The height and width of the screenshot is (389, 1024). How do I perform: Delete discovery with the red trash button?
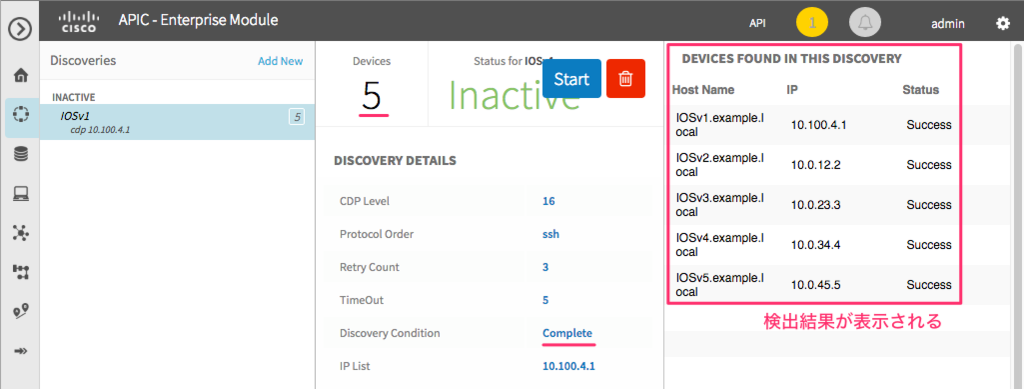(626, 79)
